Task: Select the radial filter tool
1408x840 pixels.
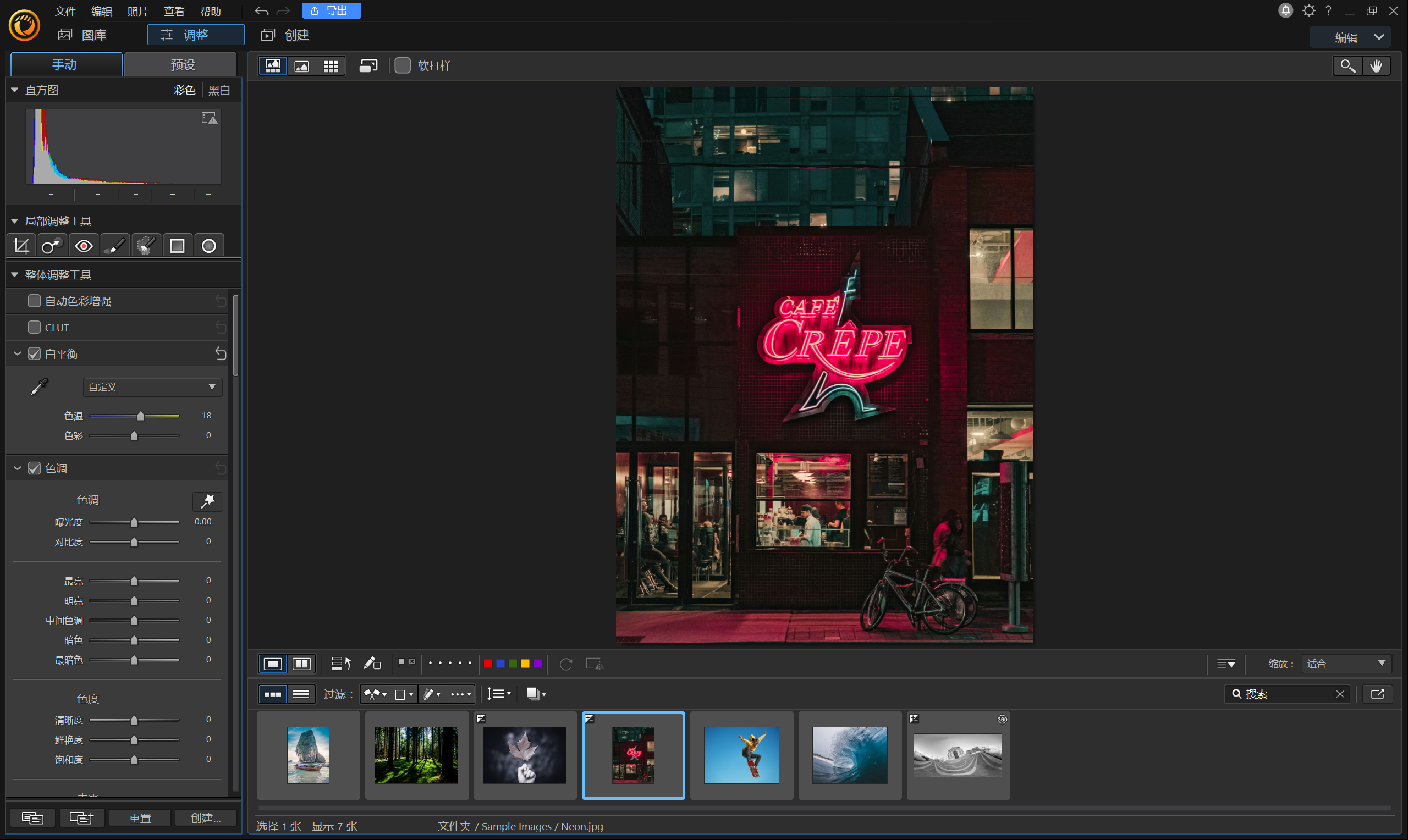Action: (209, 246)
